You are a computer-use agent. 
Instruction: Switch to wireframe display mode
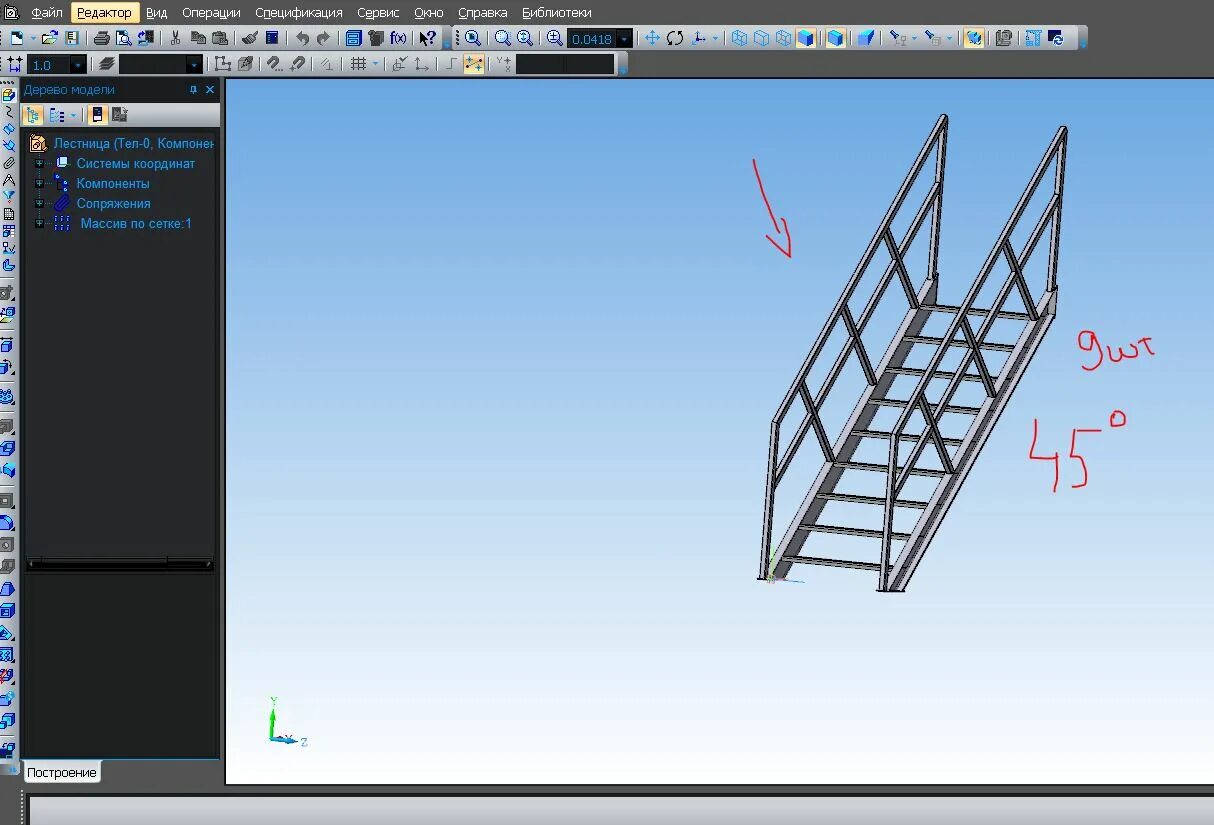[x=739, y=38]
